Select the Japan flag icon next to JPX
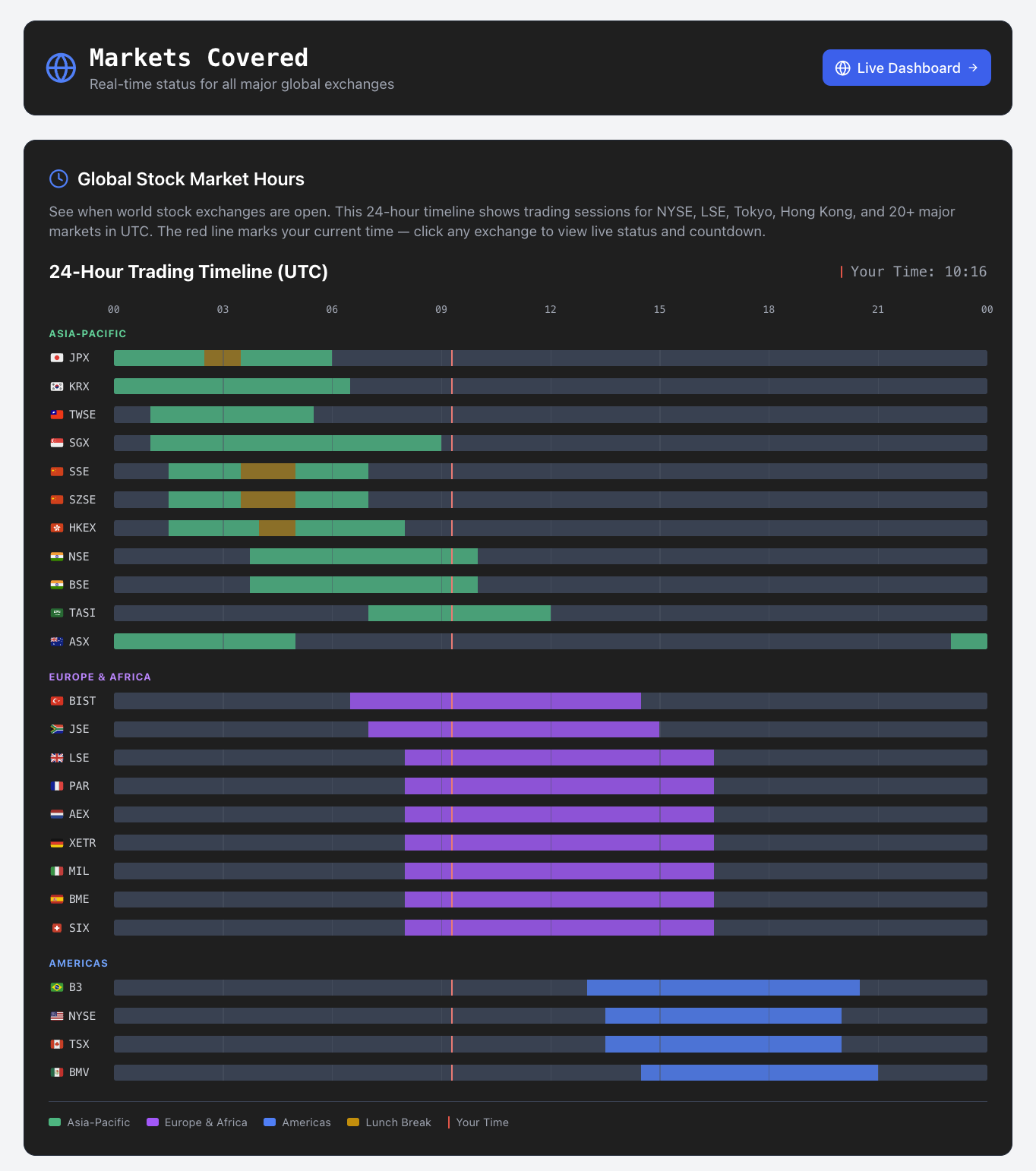The height and width of the screenshot is (1171, 1036). [x=57, y=357]
